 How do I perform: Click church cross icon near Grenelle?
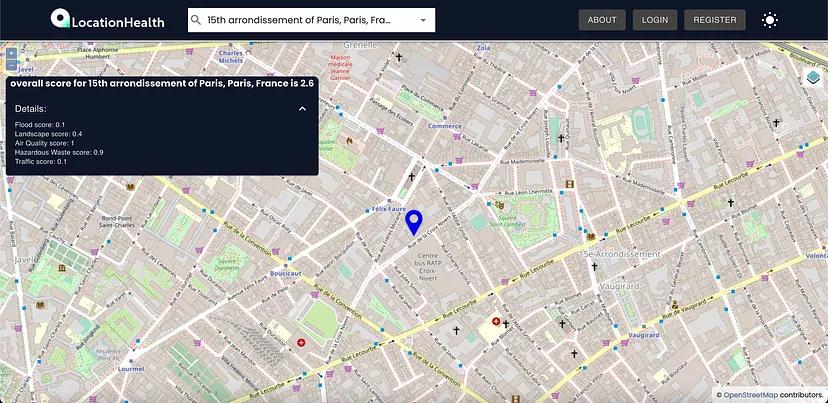pyautogui.click(x=399, y=57)
